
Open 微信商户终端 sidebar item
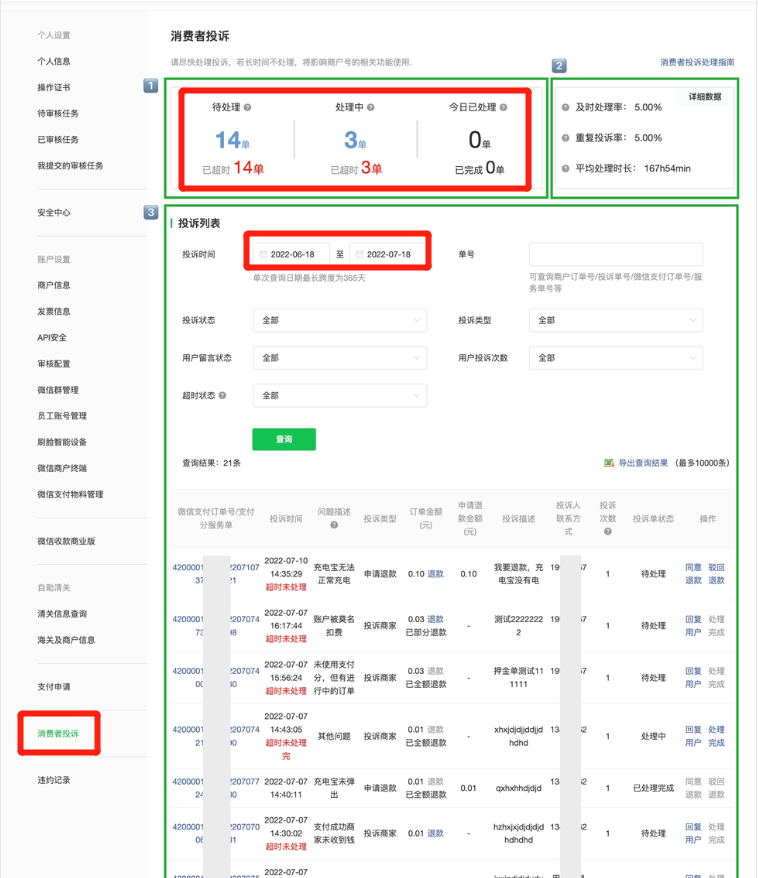(62, 468)
